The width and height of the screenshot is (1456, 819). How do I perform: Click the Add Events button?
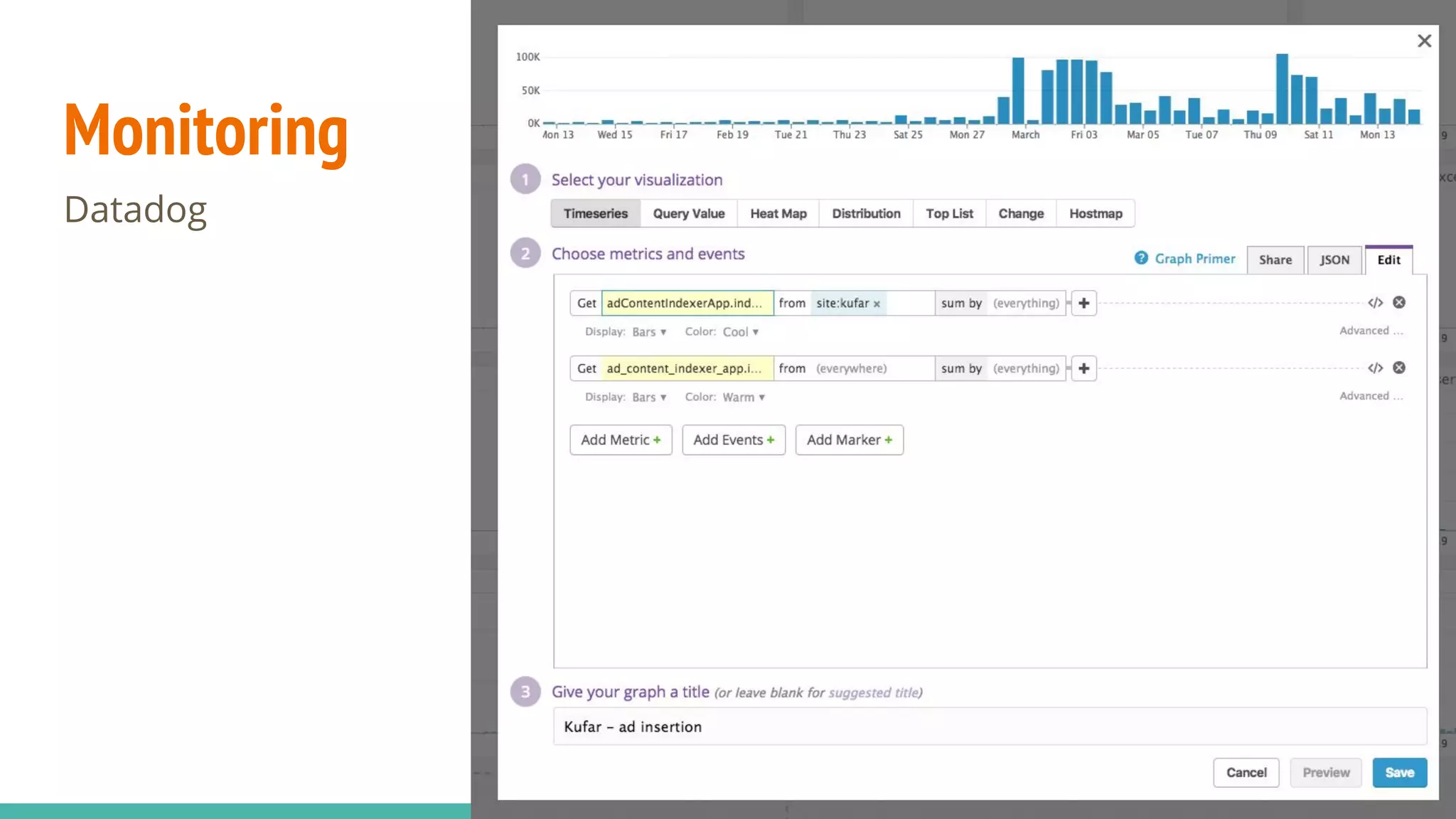(x=734, y=440)
